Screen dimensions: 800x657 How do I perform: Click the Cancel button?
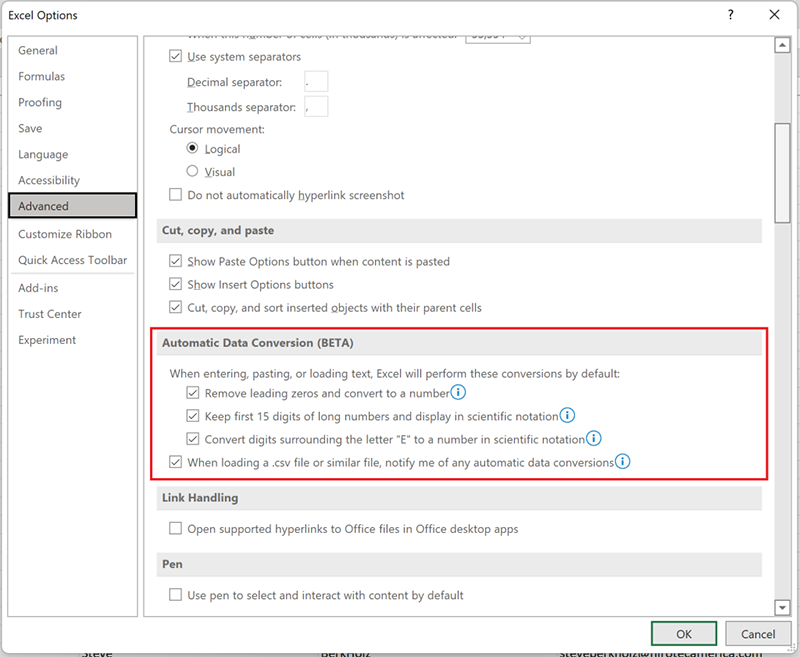tap(758, 634)
